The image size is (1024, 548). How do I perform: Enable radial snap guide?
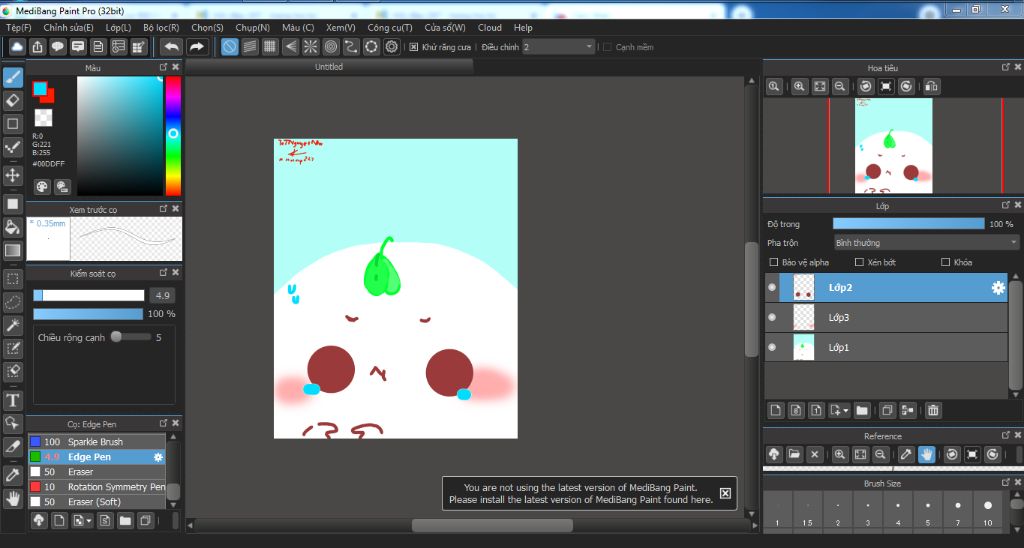coord(310,46)
